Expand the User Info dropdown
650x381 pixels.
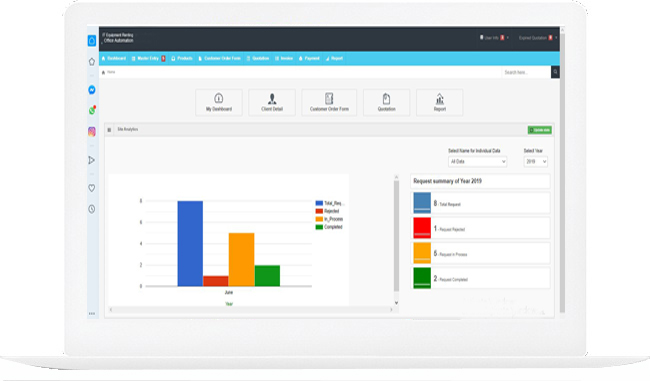pos(494,38)
